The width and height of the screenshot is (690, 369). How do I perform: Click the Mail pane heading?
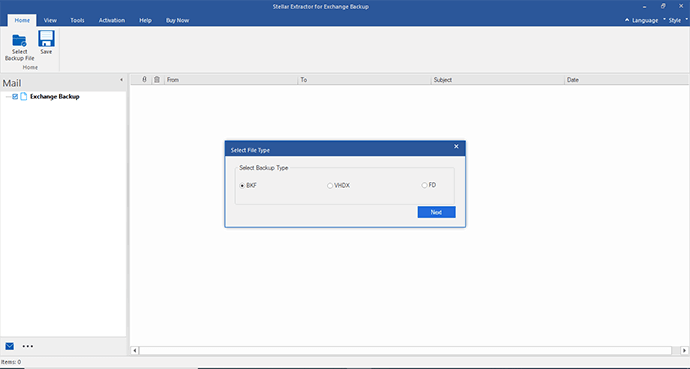[x=12, y=83]
